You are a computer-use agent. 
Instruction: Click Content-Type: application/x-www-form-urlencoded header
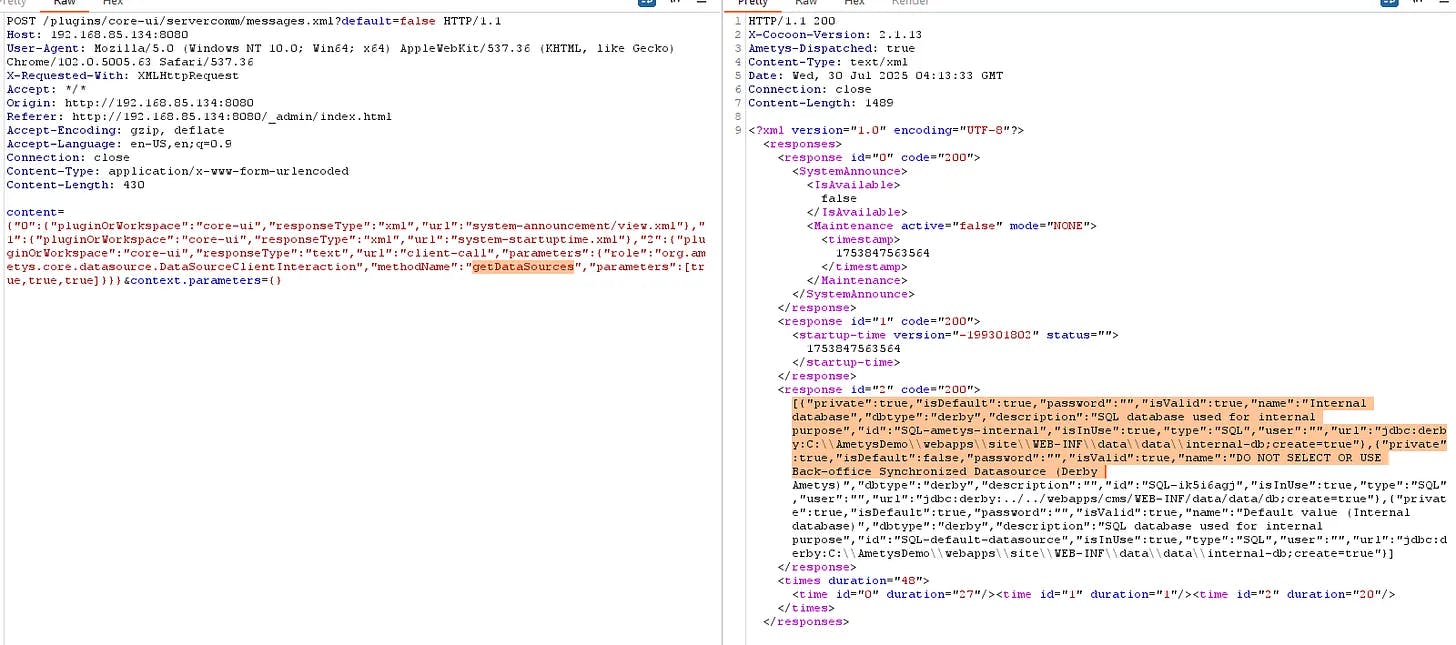[x=177, y=171]
